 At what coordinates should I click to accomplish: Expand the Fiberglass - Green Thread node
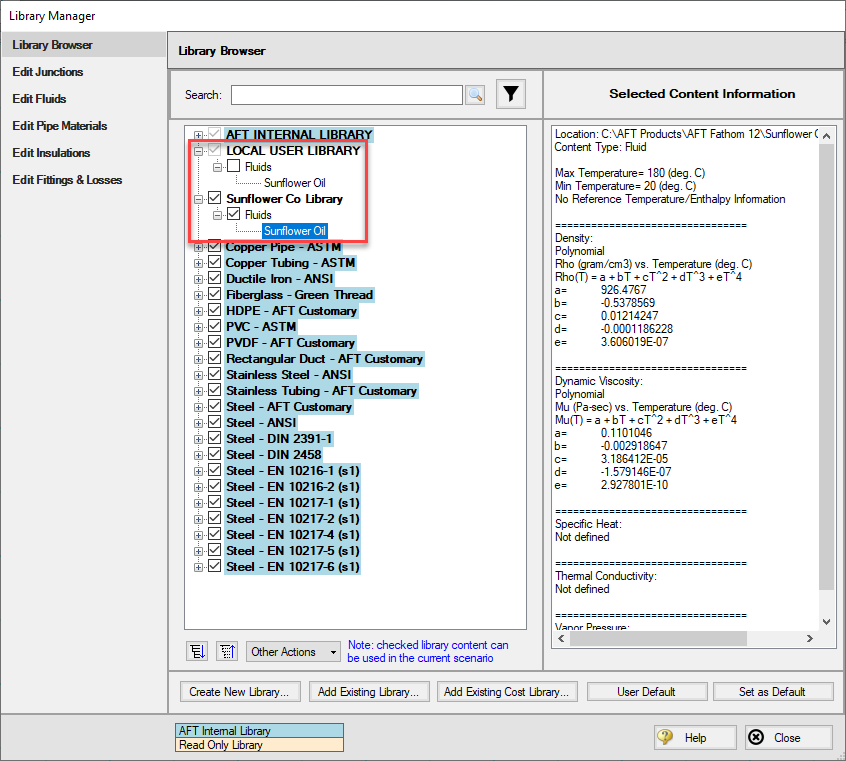click(199, 295)
